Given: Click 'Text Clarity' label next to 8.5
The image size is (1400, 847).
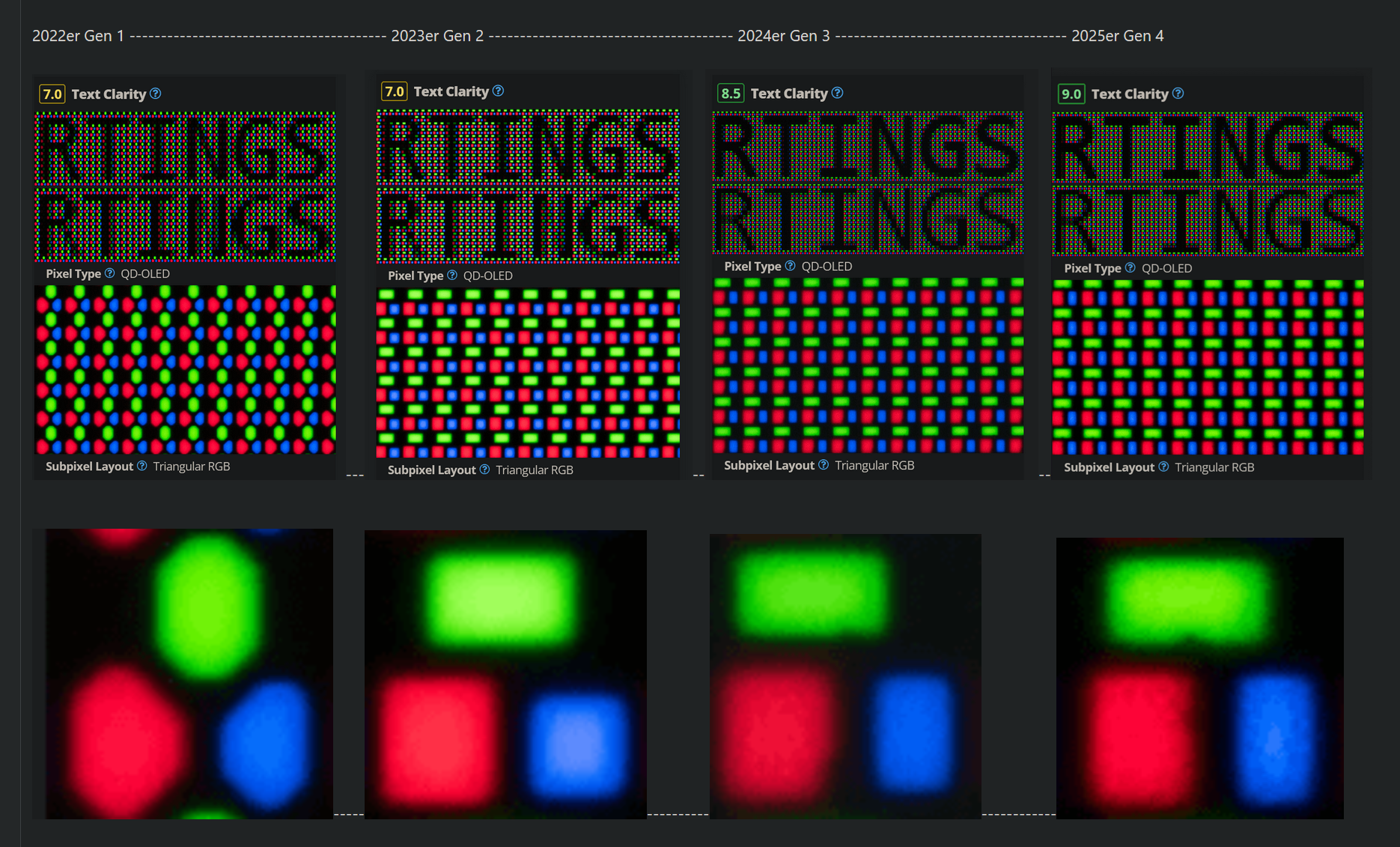Looking at the screenshot, I should [x=789, y=94].
